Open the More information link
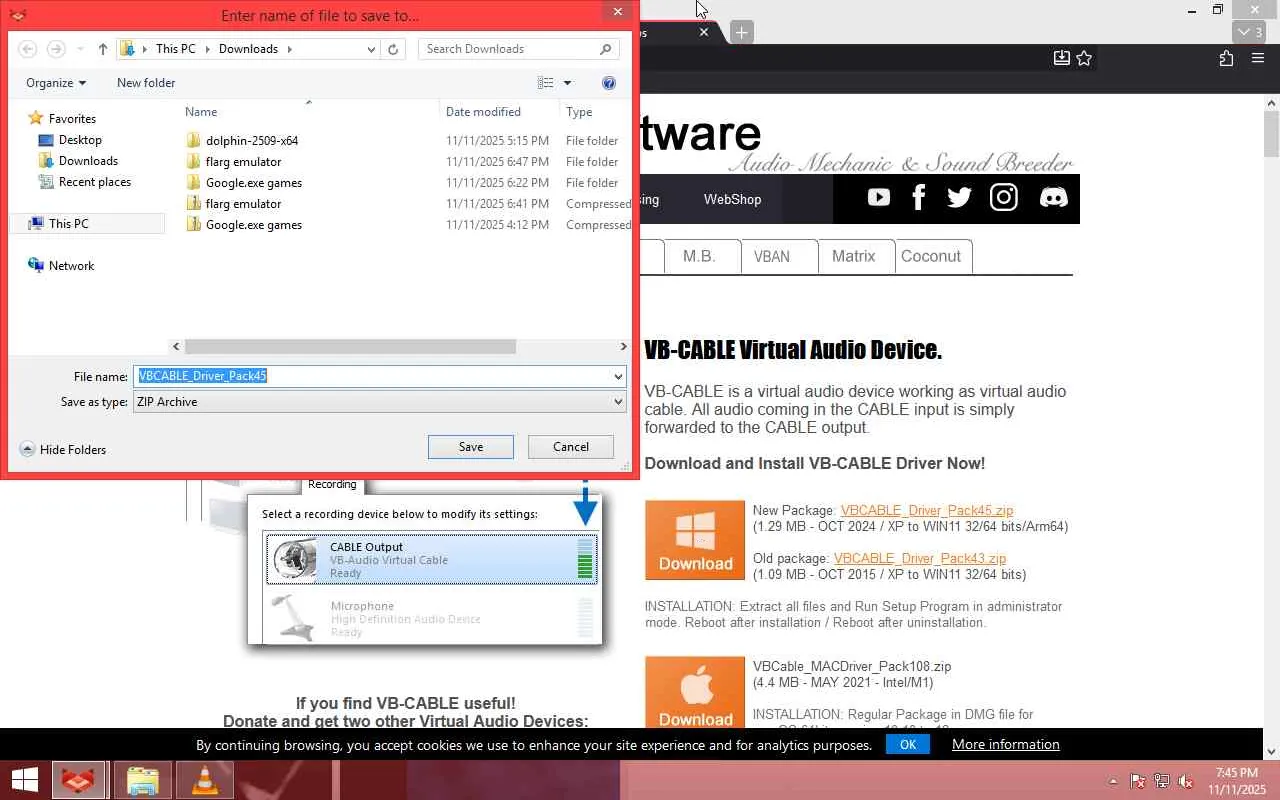The height and width of the screenshot is (800, 1280). click(1006, 744)
